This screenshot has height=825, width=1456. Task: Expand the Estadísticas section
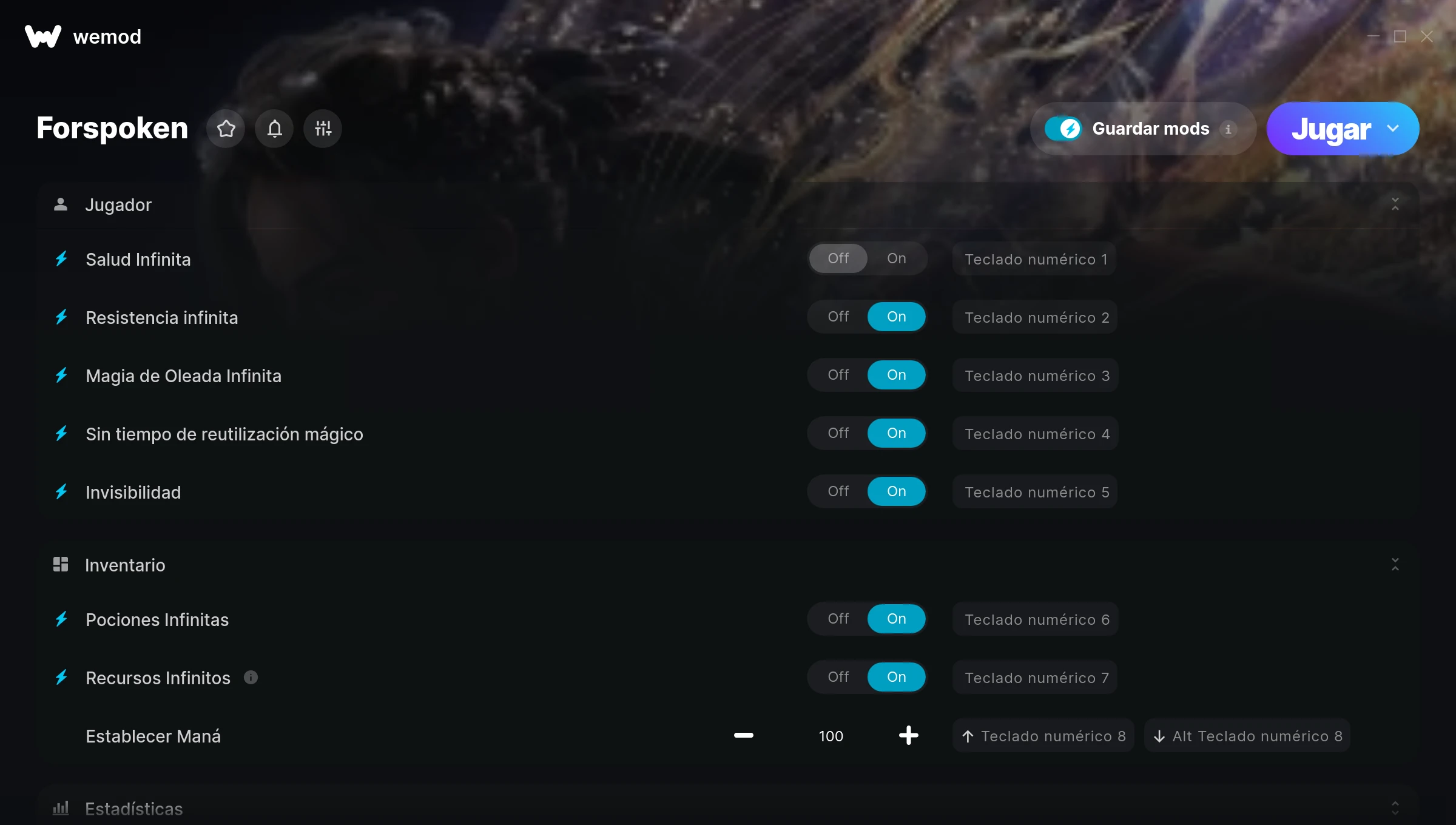(x=1395, y=808)
